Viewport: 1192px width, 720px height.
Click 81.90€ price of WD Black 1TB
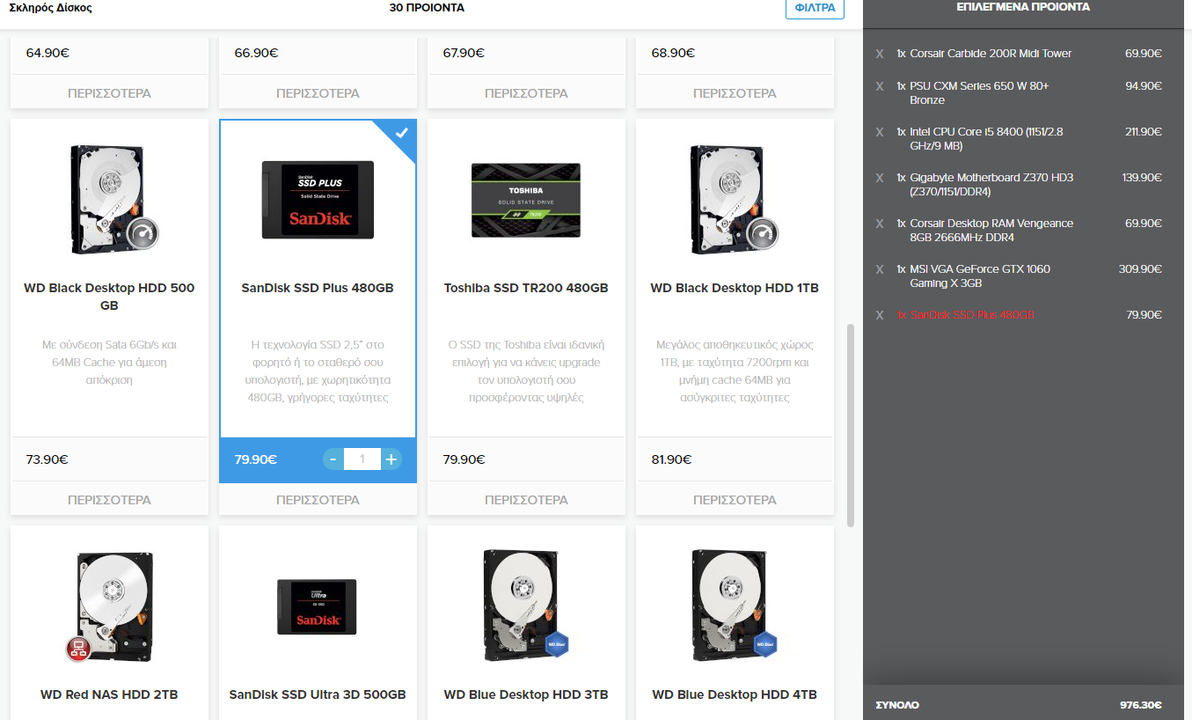672,459
